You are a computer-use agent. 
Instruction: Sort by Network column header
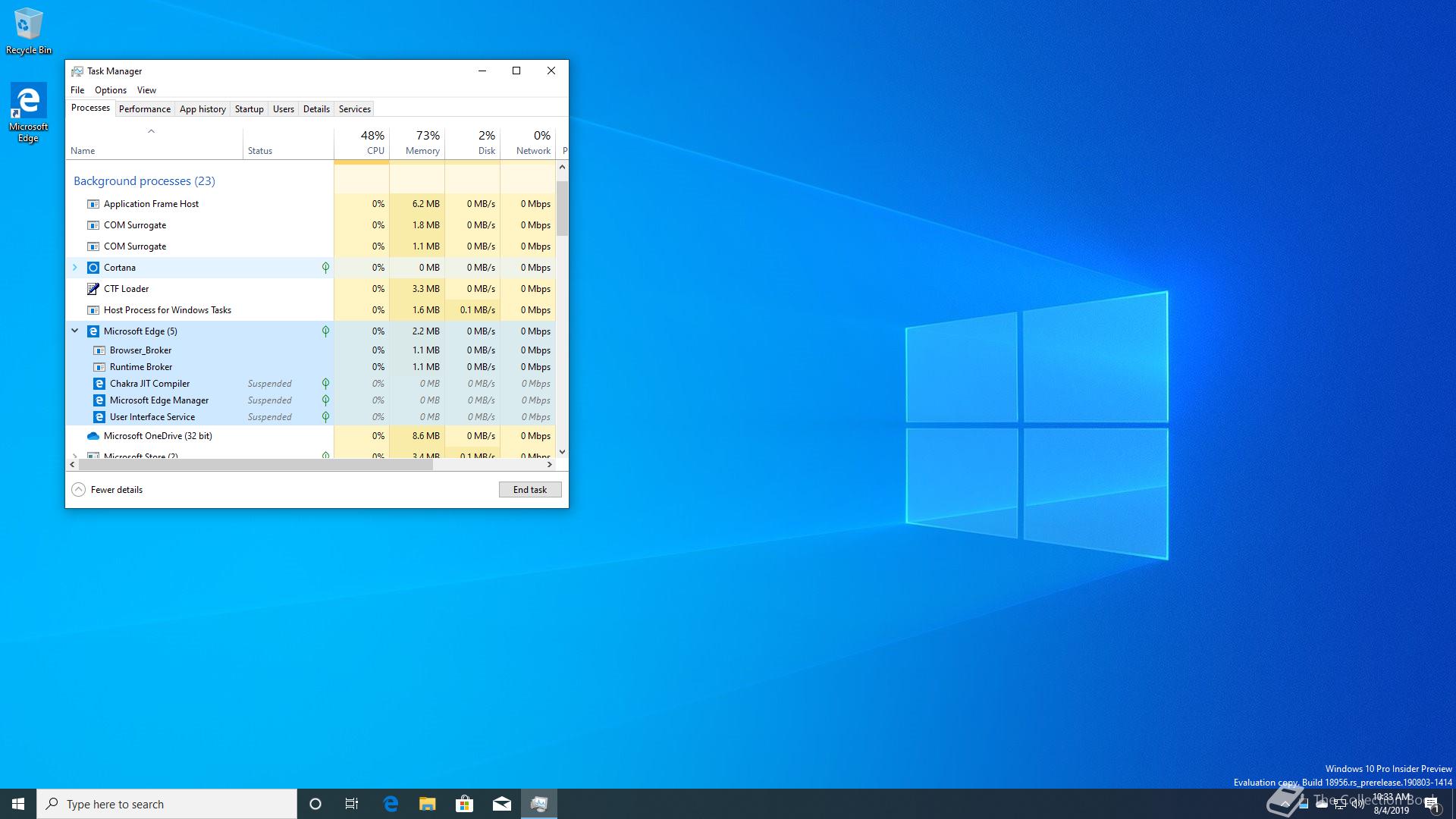click(x=528, y=143)
